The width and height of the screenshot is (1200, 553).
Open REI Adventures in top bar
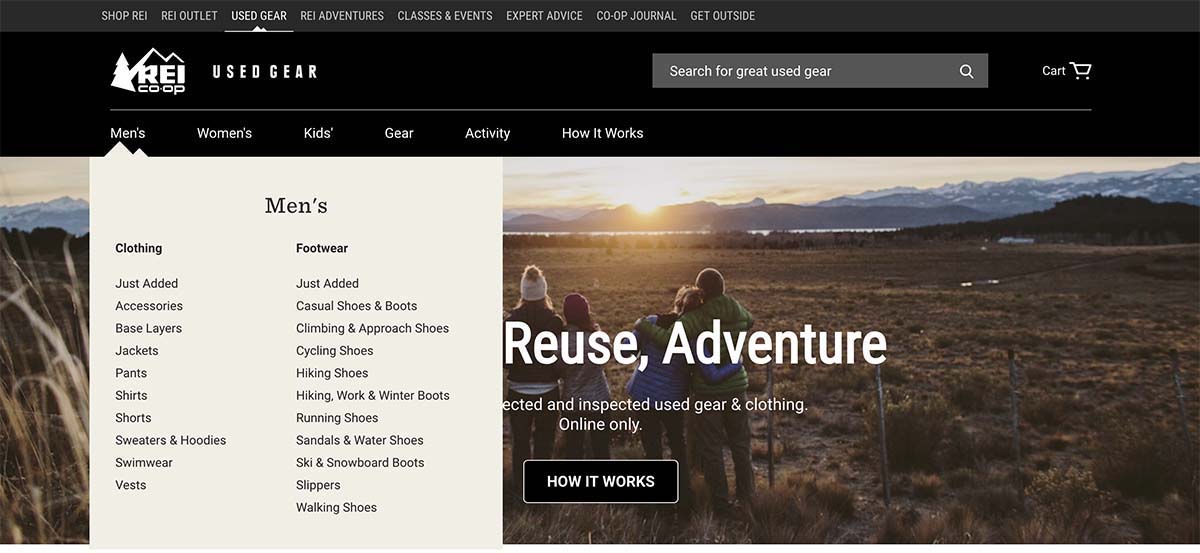click(x=342, y=16)
